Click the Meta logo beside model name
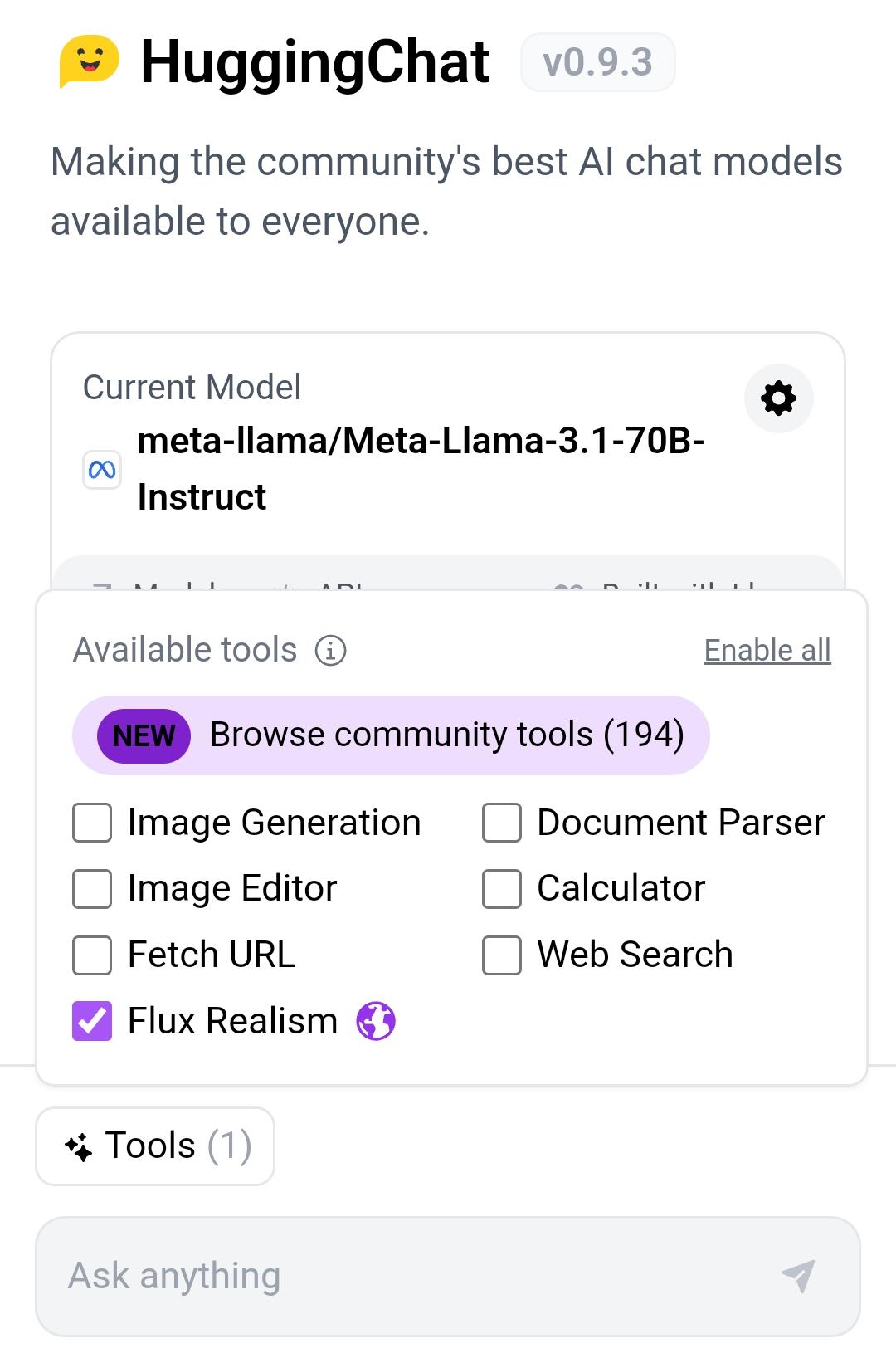The width and height of the screenshot is (896, 1358). pos(102,470)
